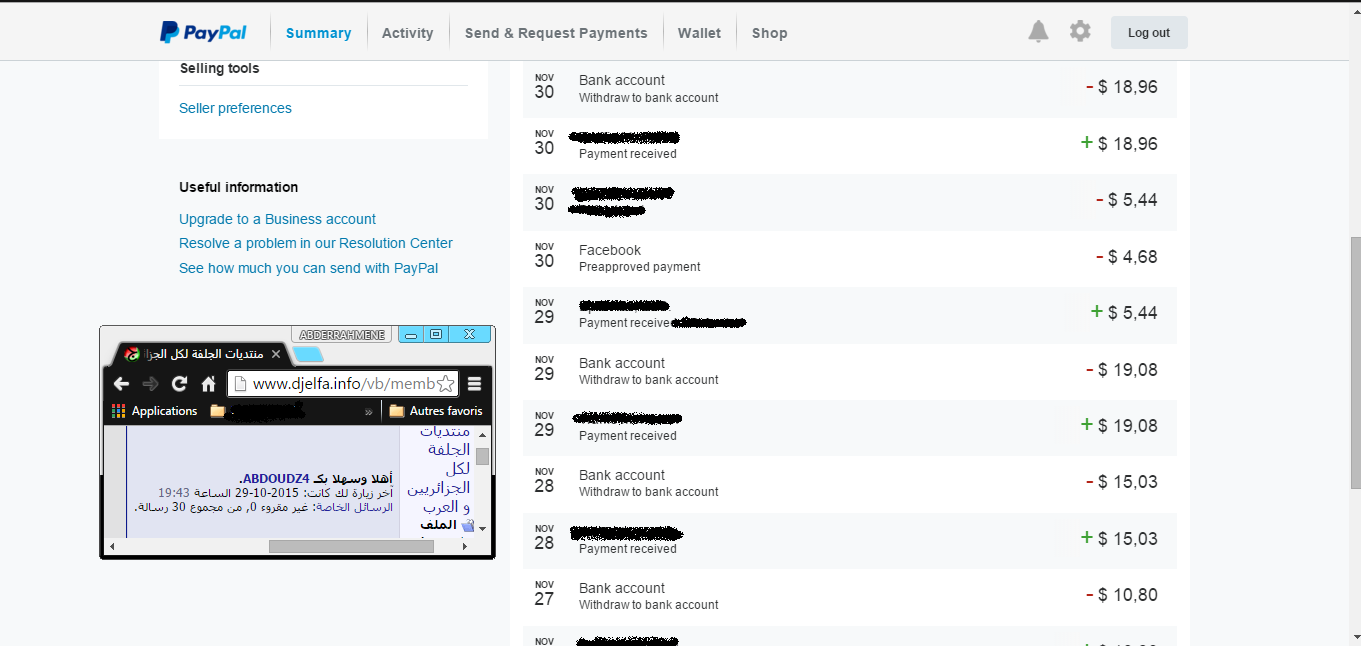The image size is (1361, 646).
Task: See how much you can send link
Action: pyautogui.click(x=308, y=268)
